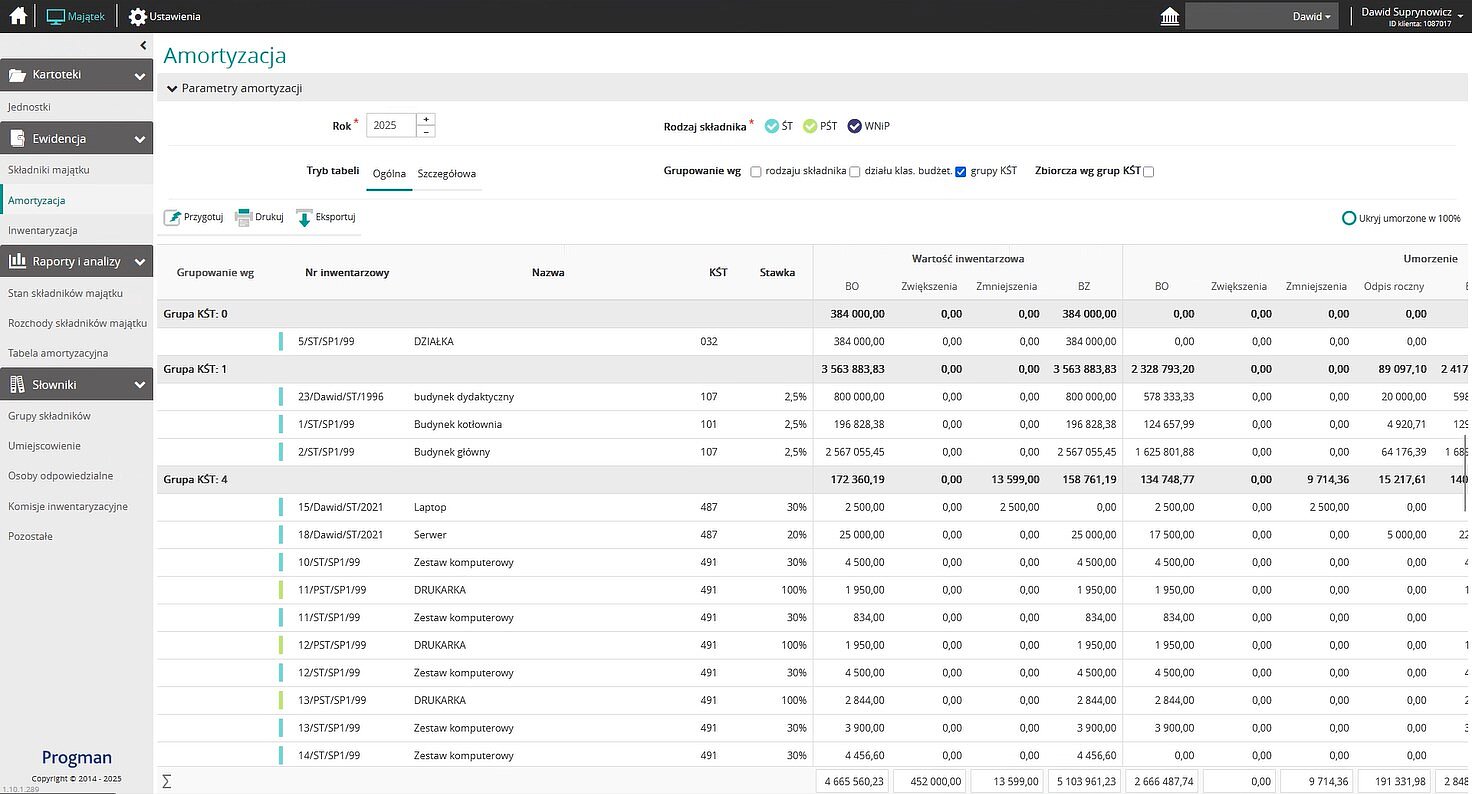
Task: Open Inwentaryzacja in the sidebar
Action: click(x=42, y=231)
